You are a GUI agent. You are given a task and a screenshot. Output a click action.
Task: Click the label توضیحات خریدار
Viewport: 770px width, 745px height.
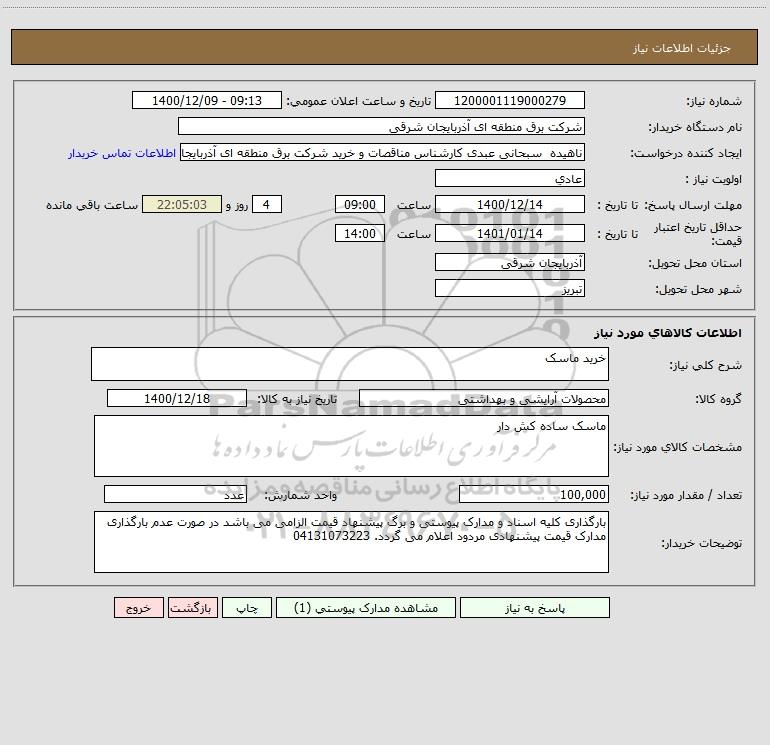(701, 544)
